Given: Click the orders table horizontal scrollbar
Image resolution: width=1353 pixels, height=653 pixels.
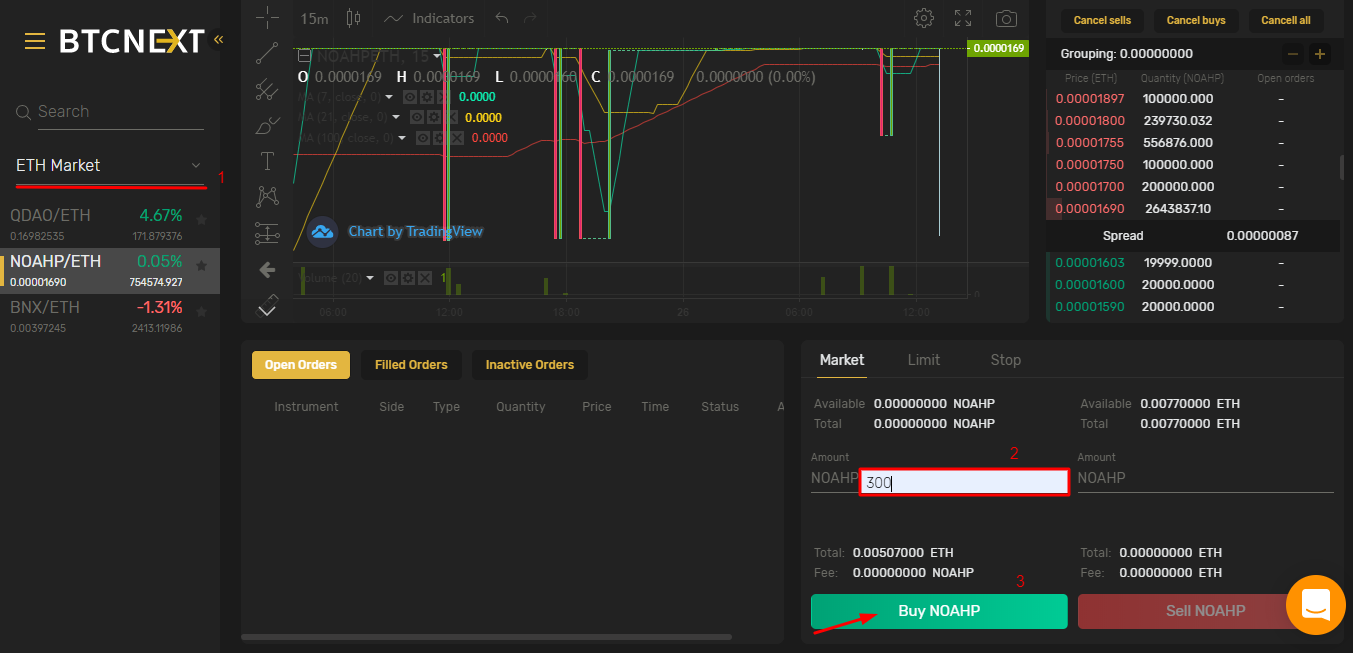Looking at the screenshot, I should [x=486, y=636].
